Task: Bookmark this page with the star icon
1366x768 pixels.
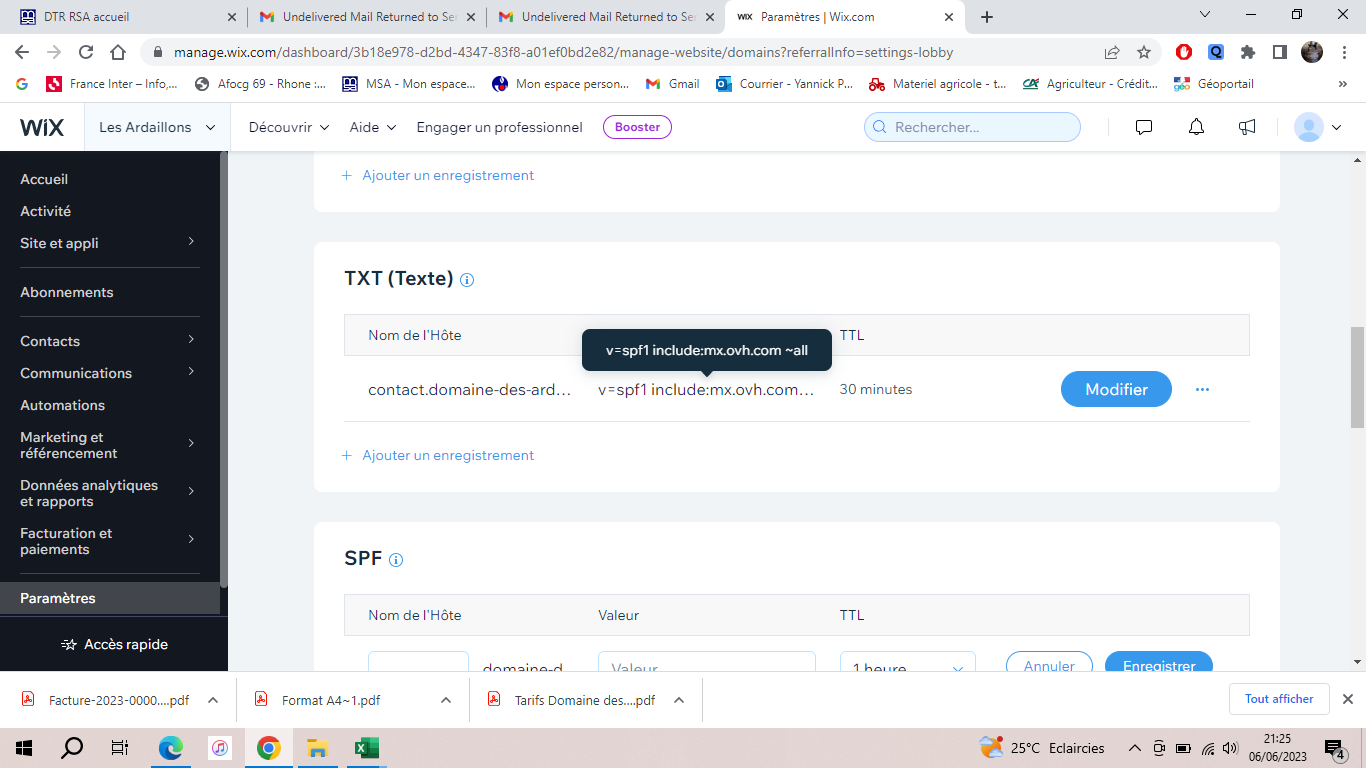Action: 1144,52
